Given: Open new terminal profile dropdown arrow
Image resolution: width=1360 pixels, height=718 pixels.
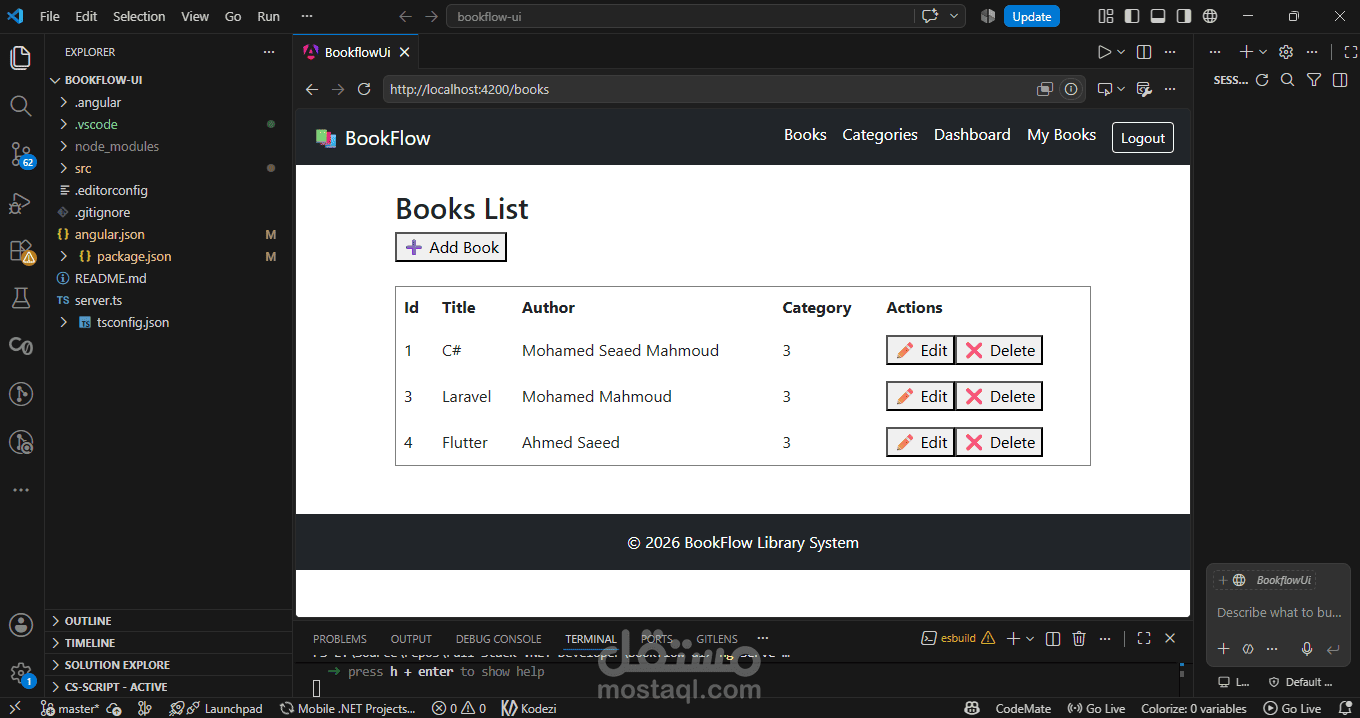Looking at the screenshot, I should click(x=1030, y=638).
